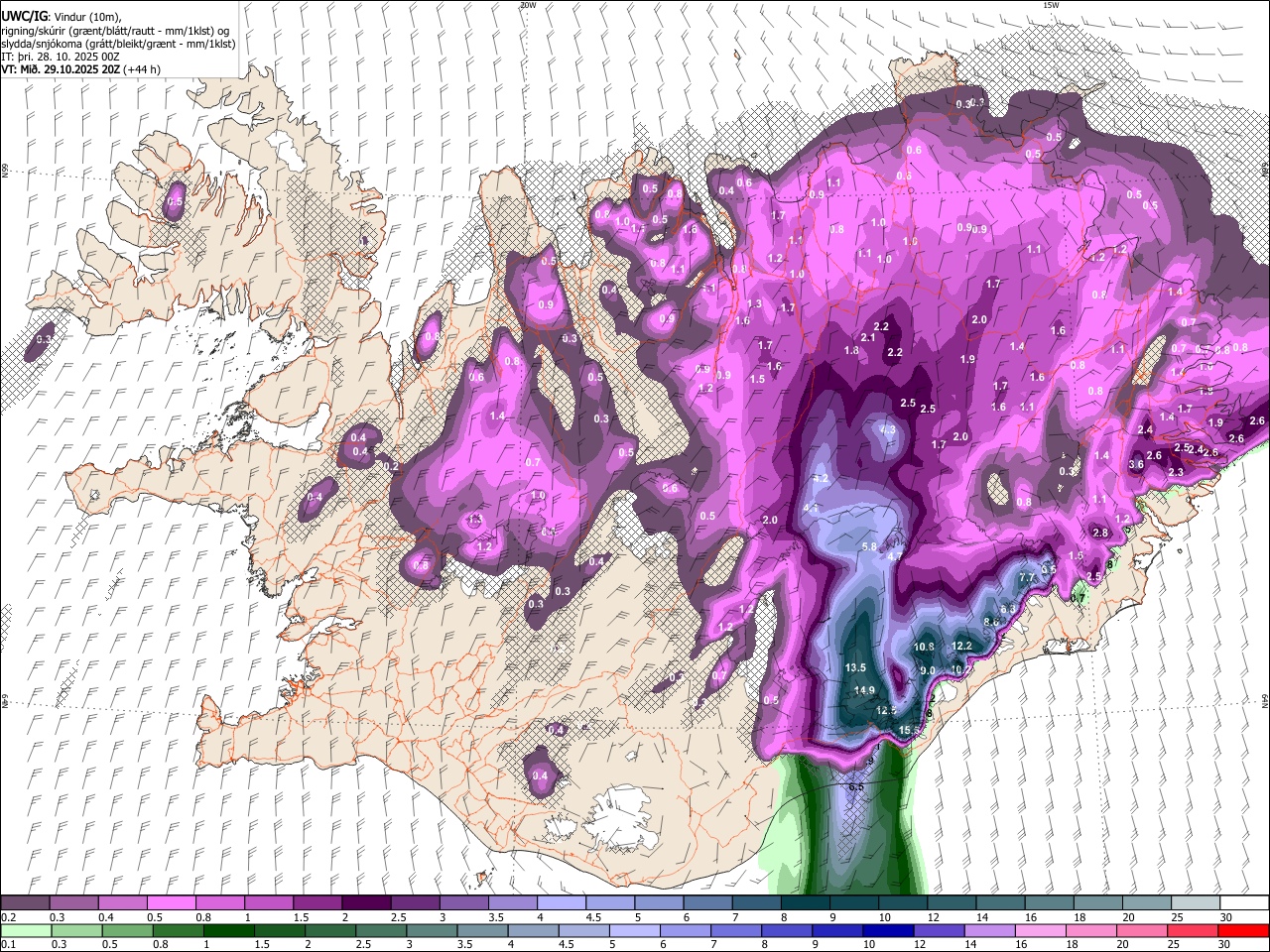Pick the top-row swatch between 12 and 14
Image resolution: width=1270 pixels, height=952 pixels.
click(x=950, y=902)
